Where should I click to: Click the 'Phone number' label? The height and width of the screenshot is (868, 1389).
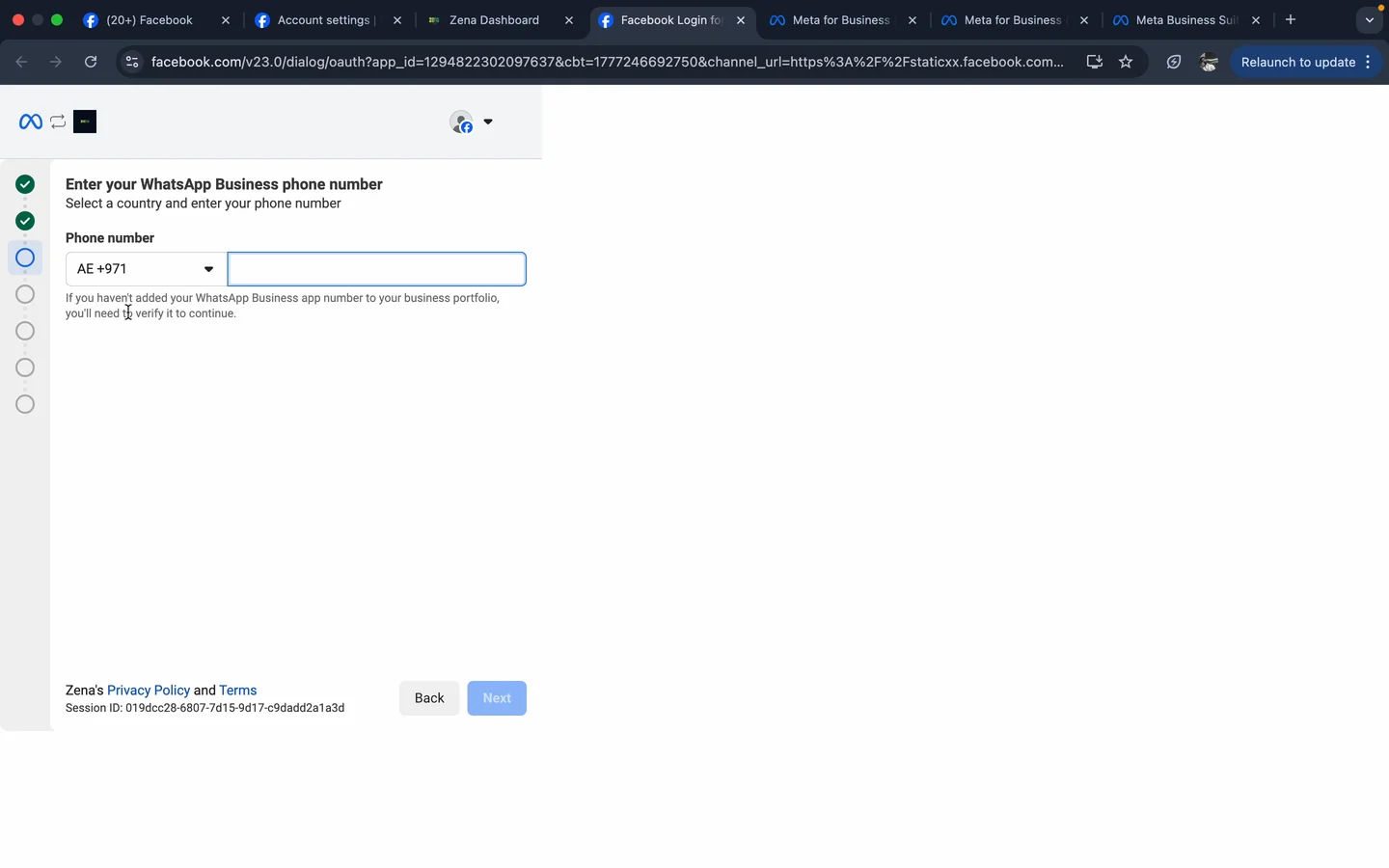[110, 238]
